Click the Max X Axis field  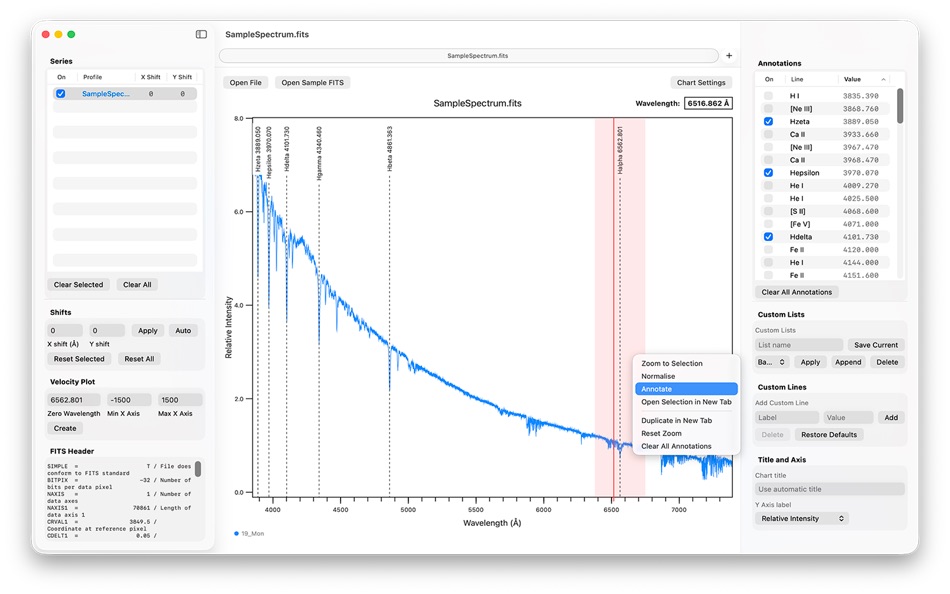tap(180, 400)
